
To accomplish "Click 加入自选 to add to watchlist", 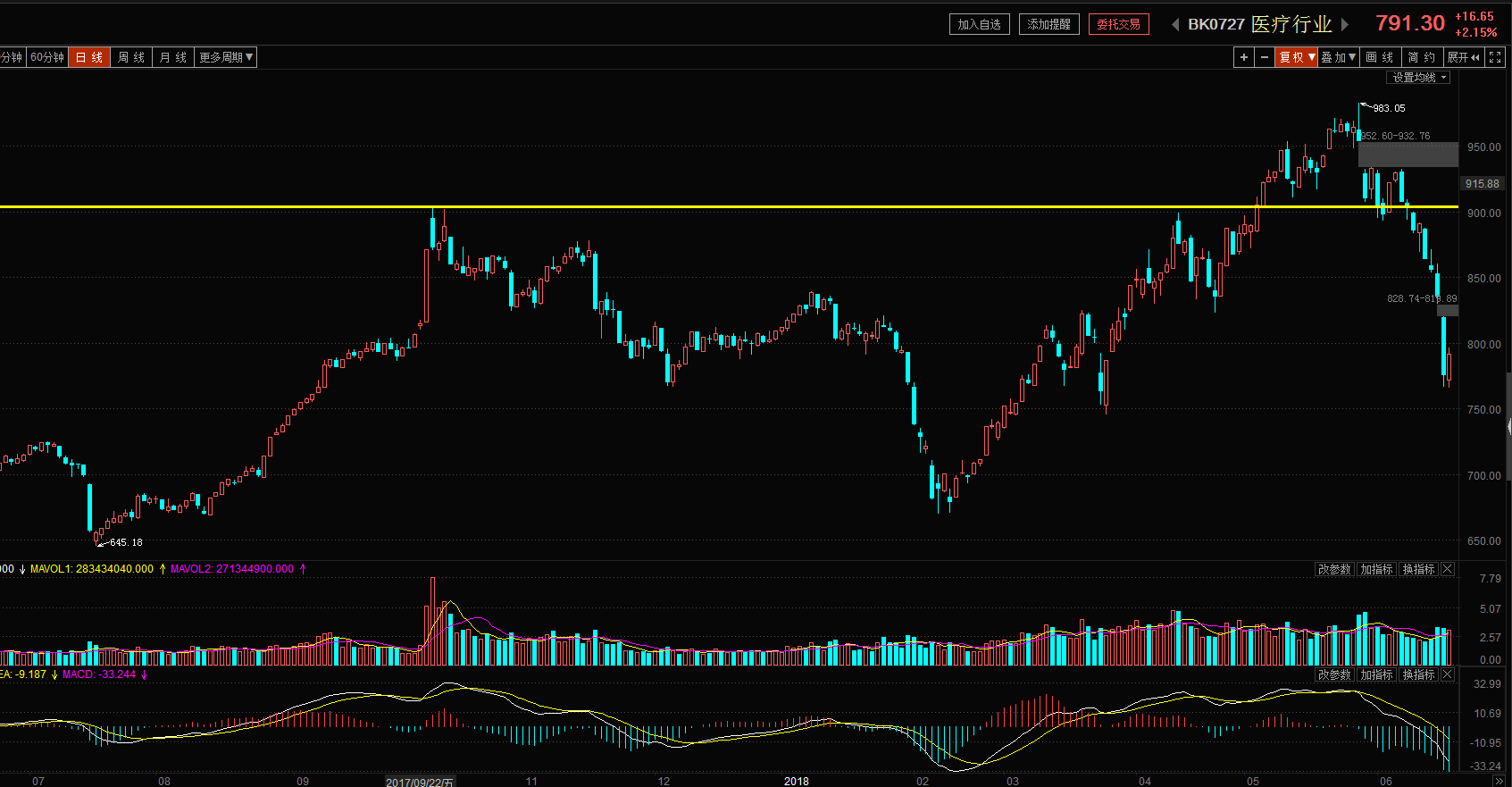I will pos(979,24).
